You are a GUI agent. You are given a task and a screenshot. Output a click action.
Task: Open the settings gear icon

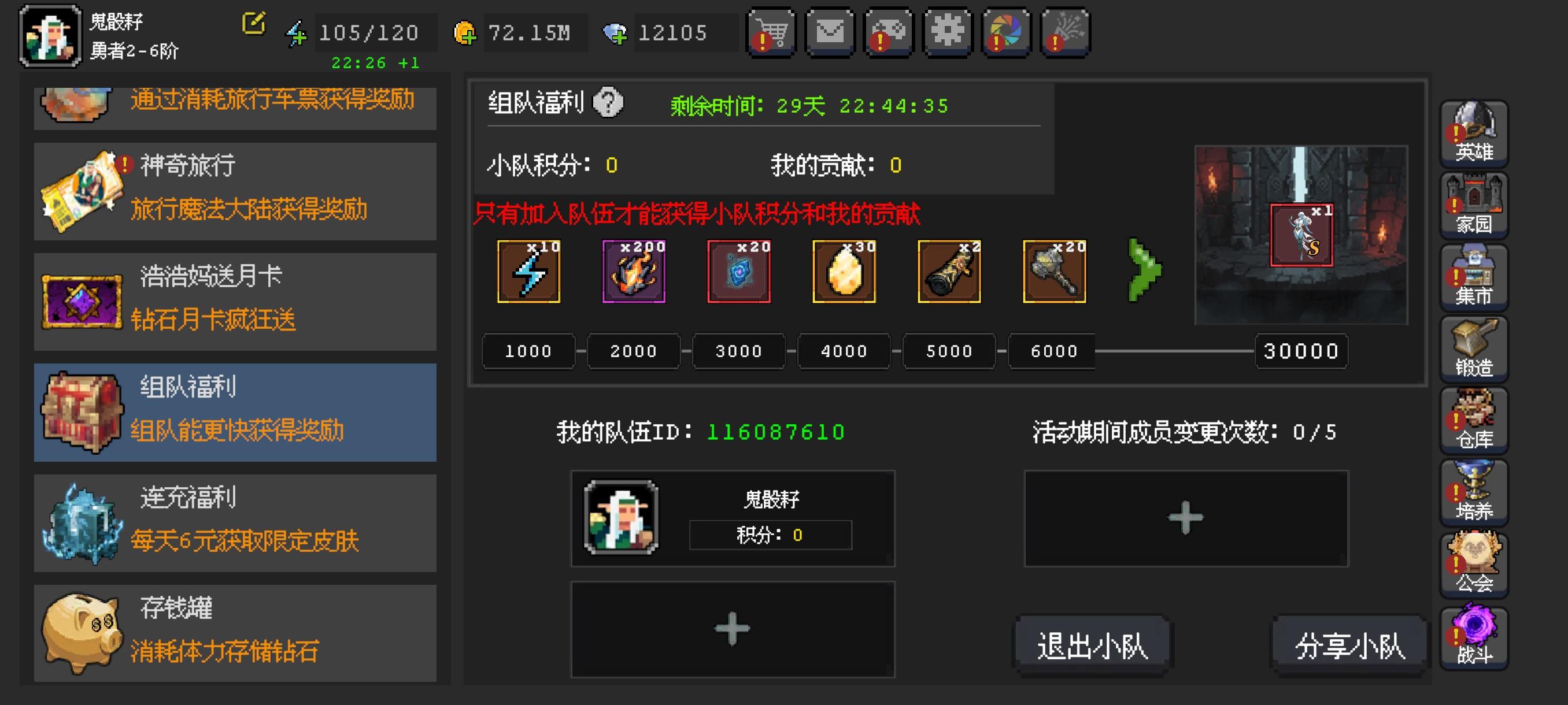coord(947,32)
